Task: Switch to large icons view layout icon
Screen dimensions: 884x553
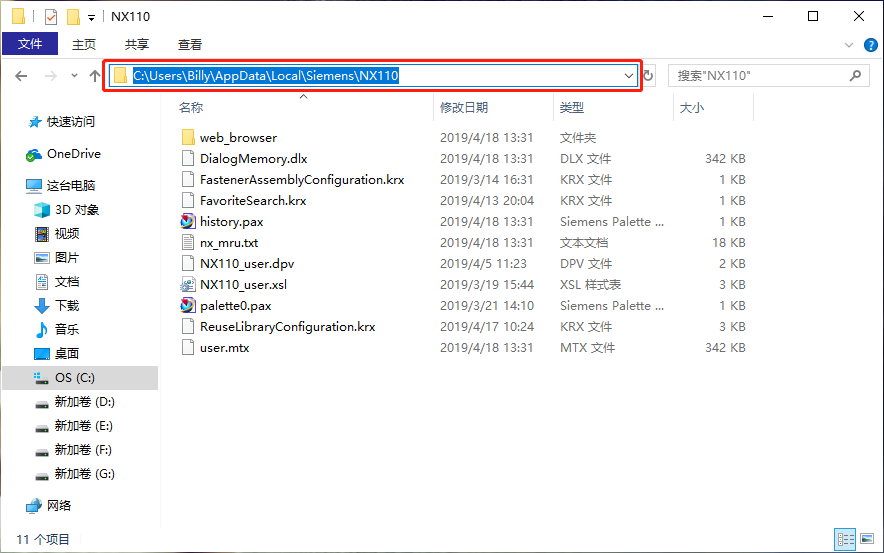Action: tap(867, 539)
